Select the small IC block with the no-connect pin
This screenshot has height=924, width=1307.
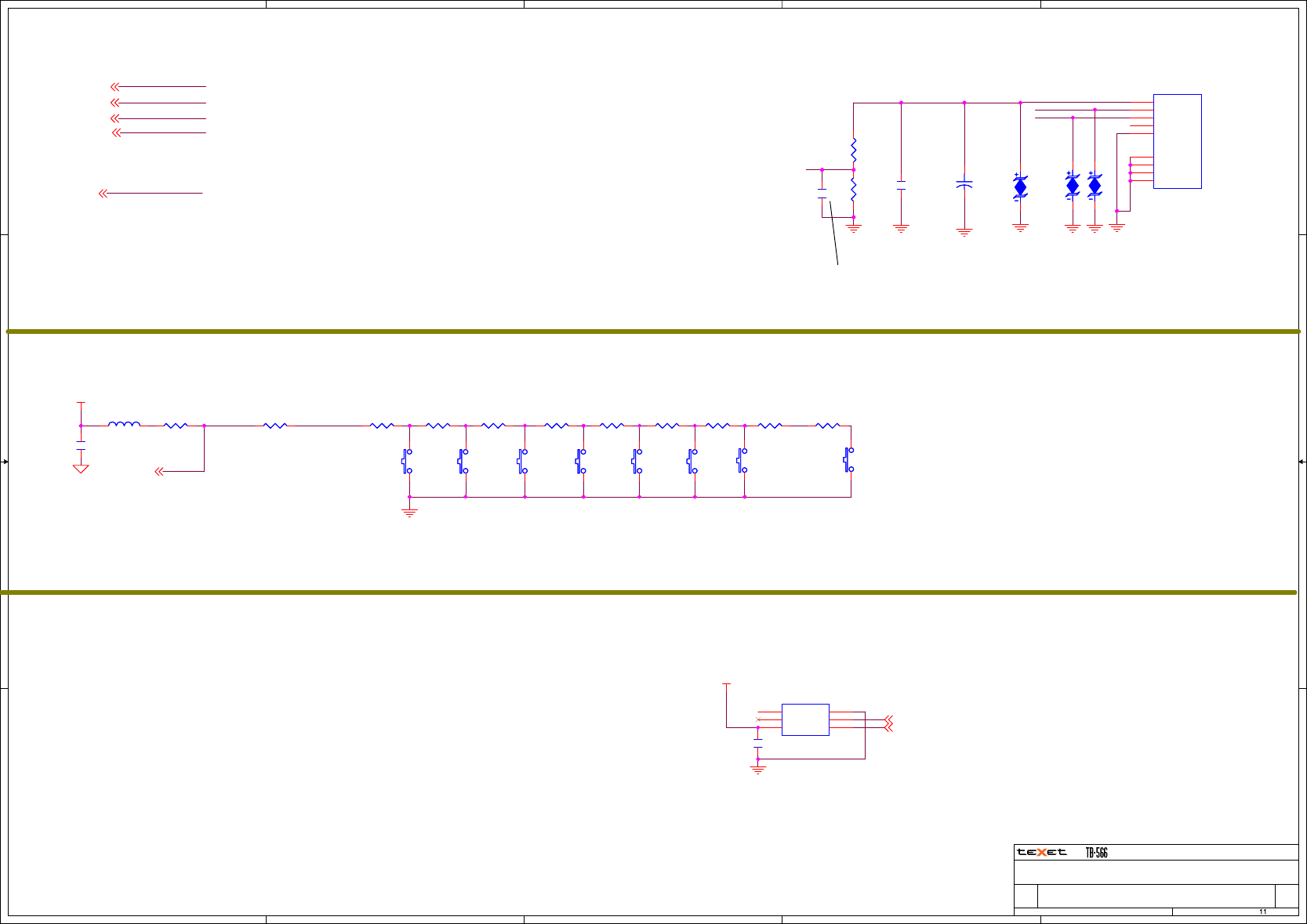pos(805,719)
